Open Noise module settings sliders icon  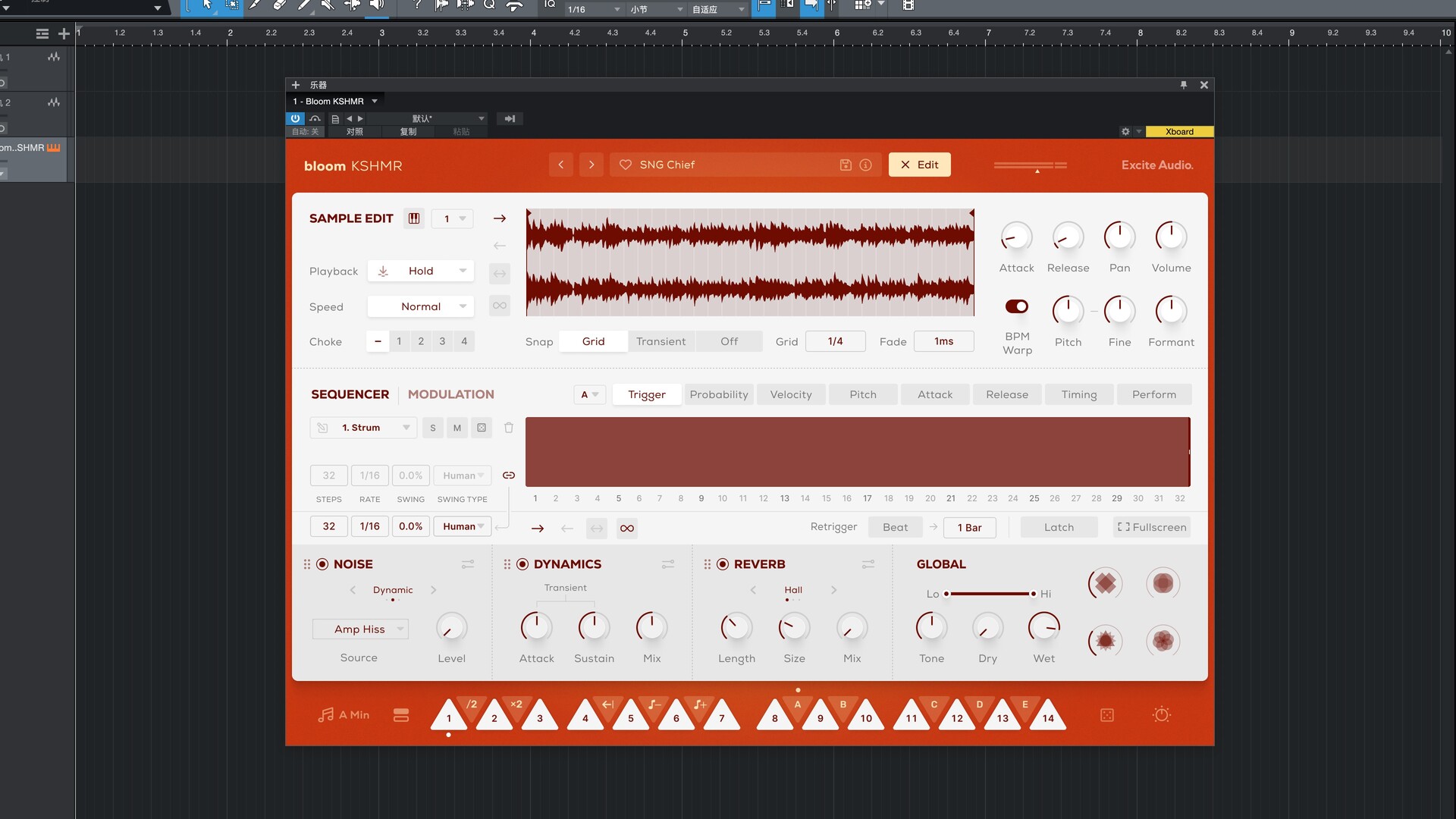tap(468, 564)
